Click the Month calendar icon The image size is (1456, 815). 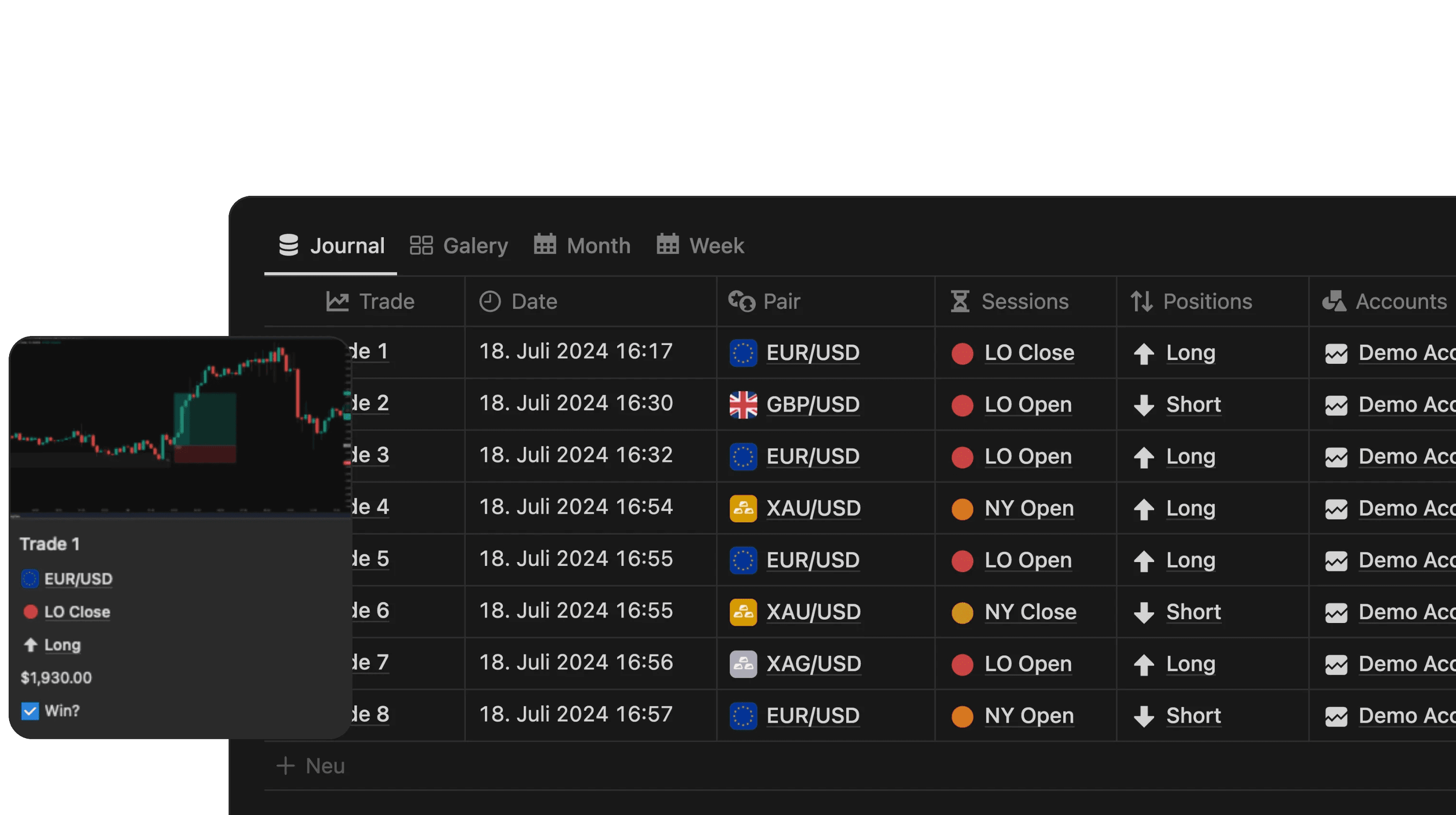click(545, 244)
